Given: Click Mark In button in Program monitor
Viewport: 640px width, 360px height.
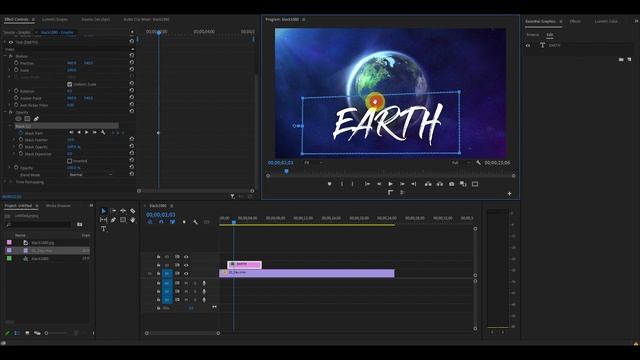Looking at the screenshot, I should pos(342,184).
